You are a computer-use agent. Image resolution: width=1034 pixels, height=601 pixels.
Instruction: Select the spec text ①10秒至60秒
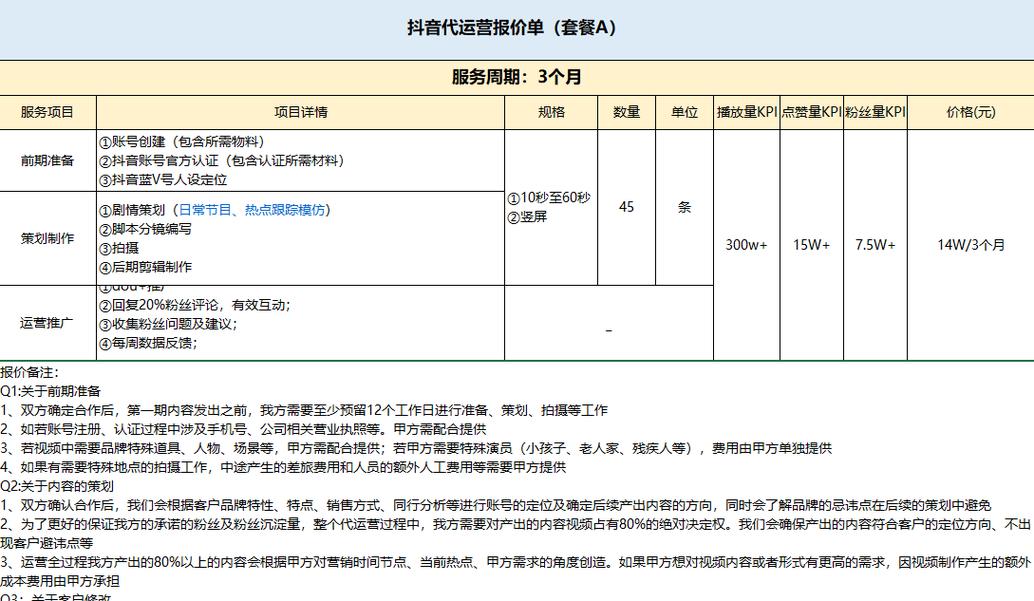[549, 198]
